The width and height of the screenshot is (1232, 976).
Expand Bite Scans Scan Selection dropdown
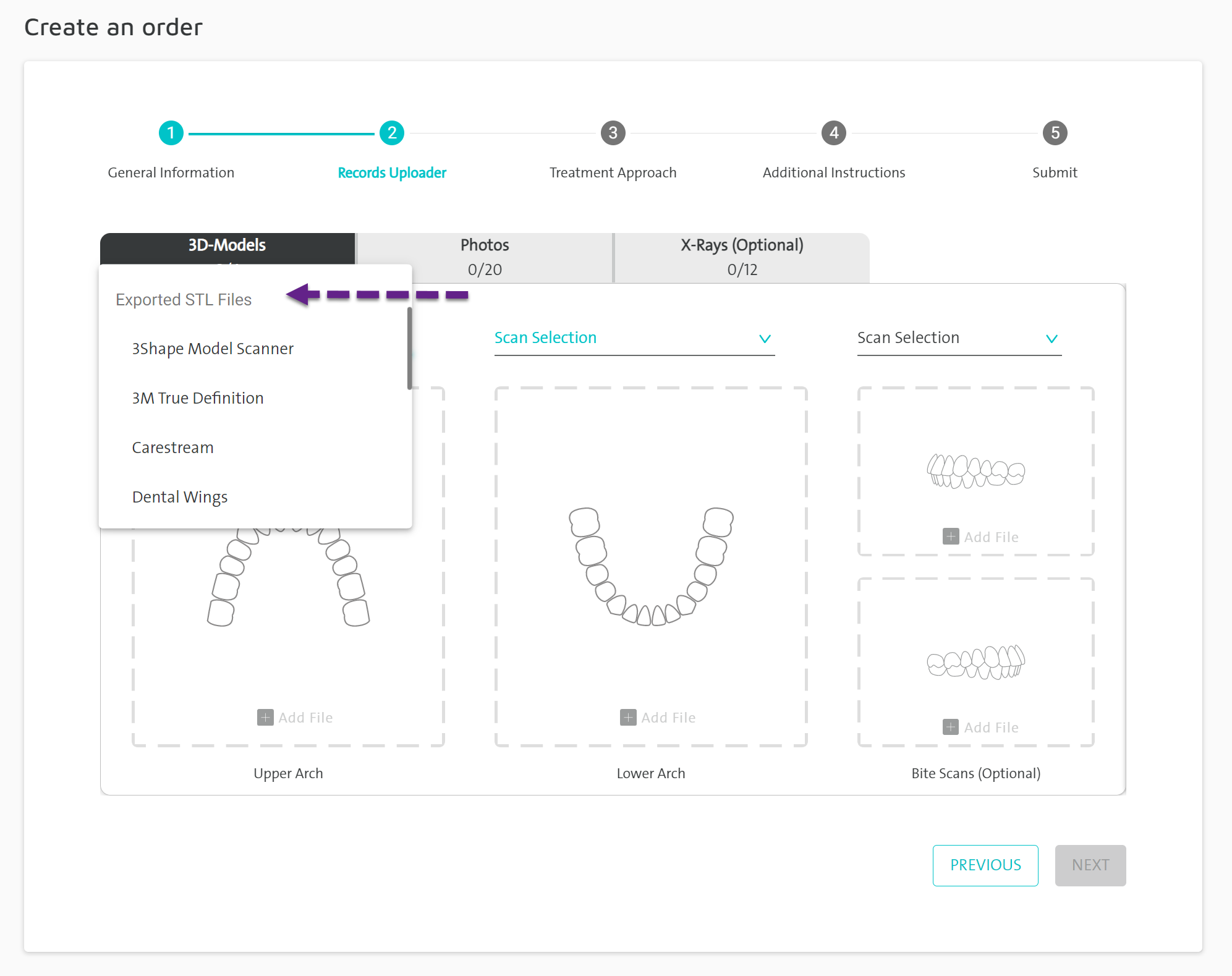[x=958, y=338]
